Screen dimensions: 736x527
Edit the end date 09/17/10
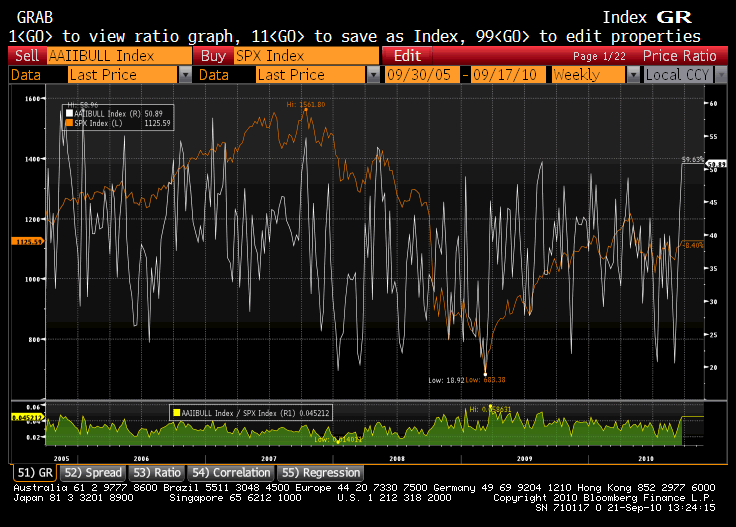[507, 75]
